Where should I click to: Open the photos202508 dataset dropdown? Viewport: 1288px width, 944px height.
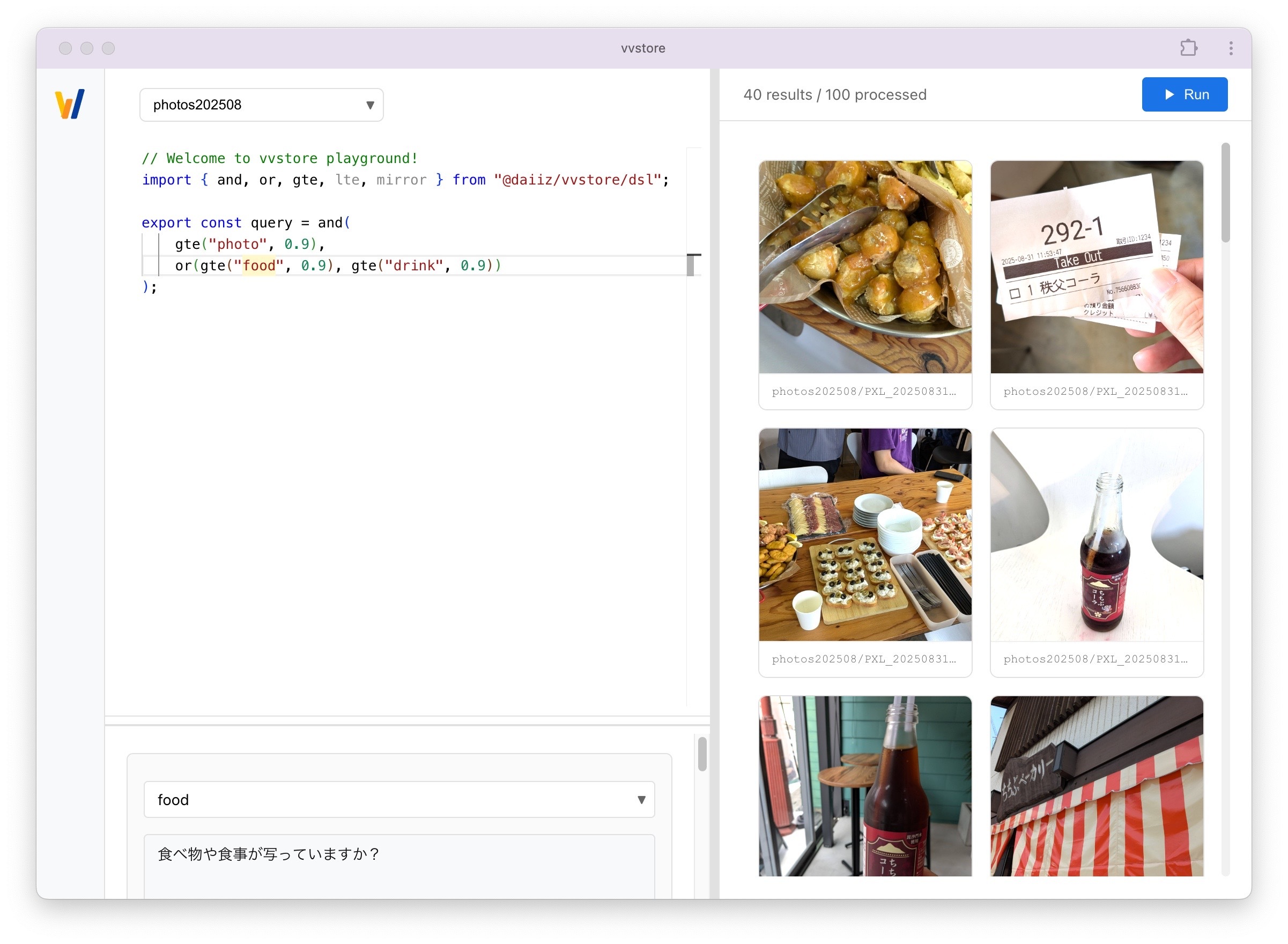pyautogui.click(x=261, y=105)
